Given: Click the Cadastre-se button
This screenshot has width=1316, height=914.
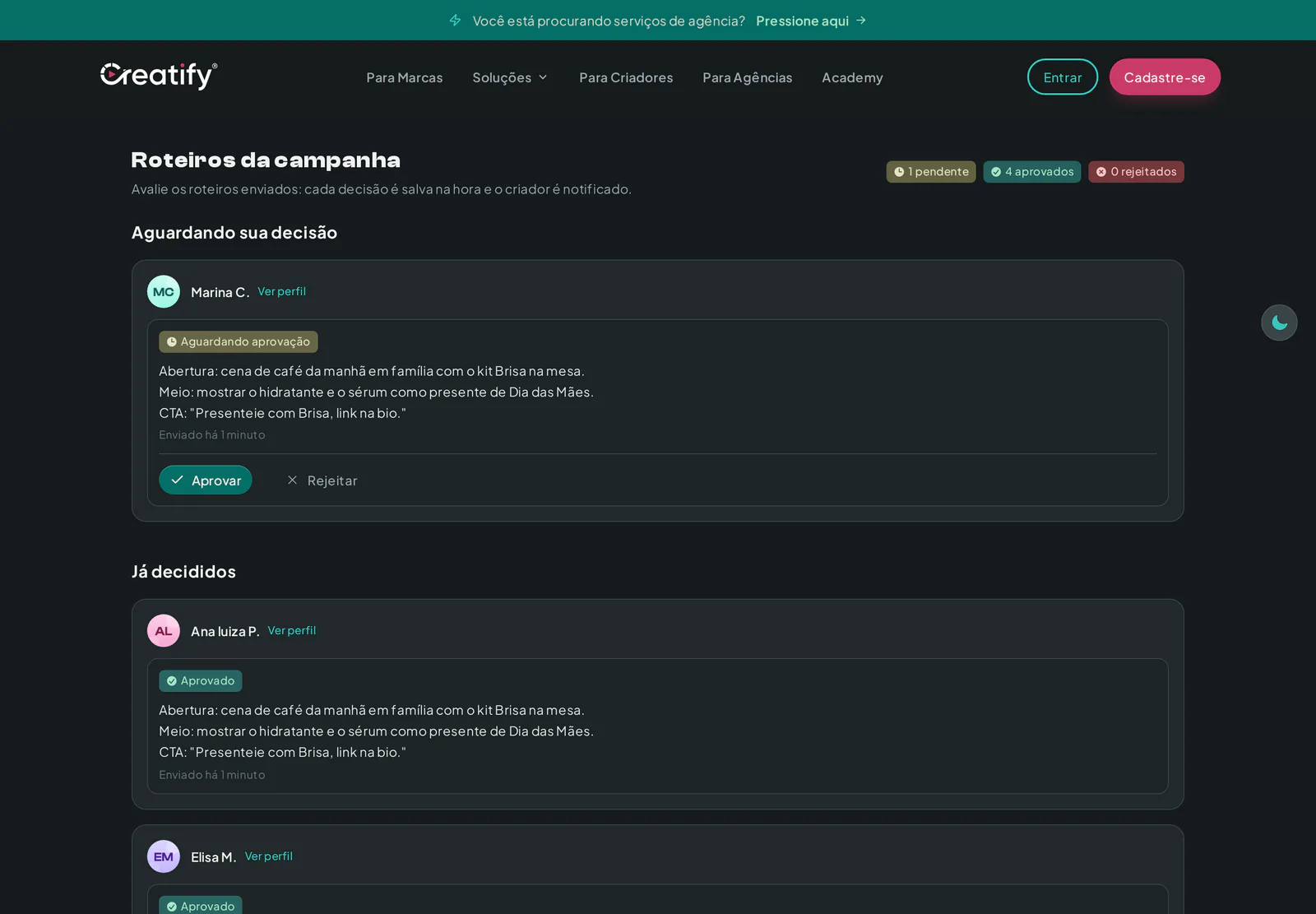Looking at the screenshot, I should (1165, 77).
